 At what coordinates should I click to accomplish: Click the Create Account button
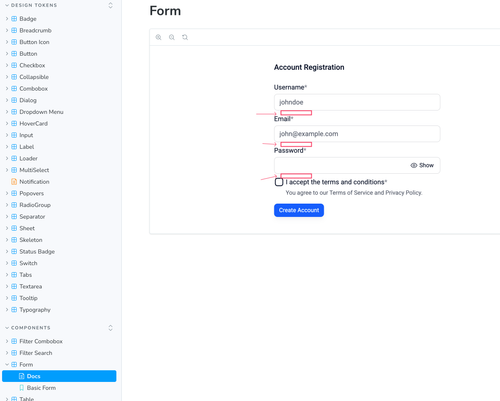299,210
